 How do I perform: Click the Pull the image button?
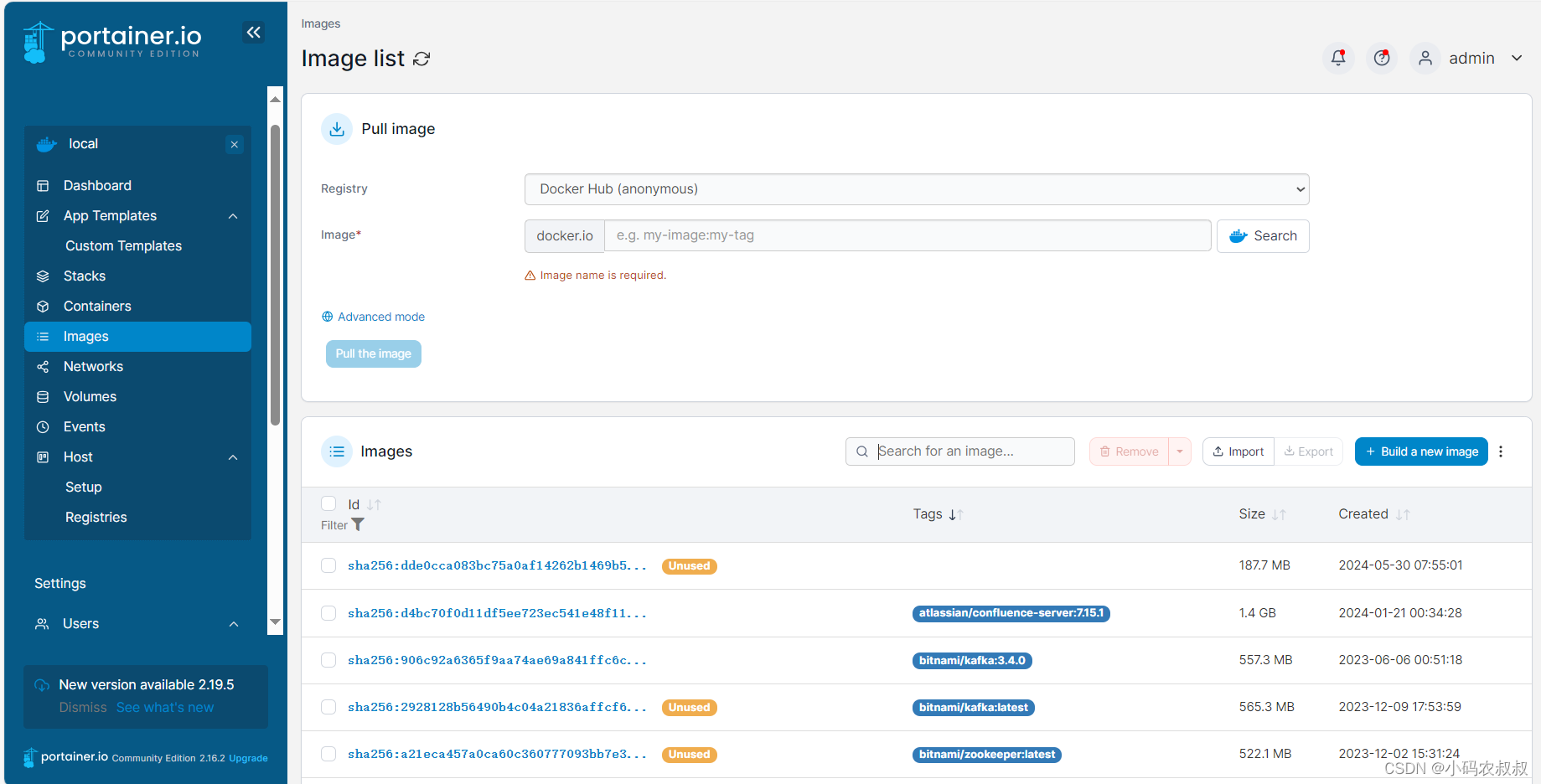click(374, 353)
